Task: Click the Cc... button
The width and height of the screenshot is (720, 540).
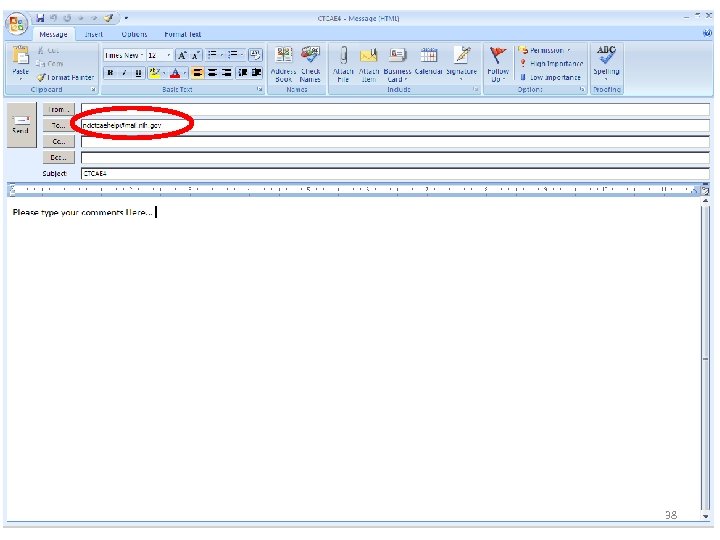Action: pos(58,141)
